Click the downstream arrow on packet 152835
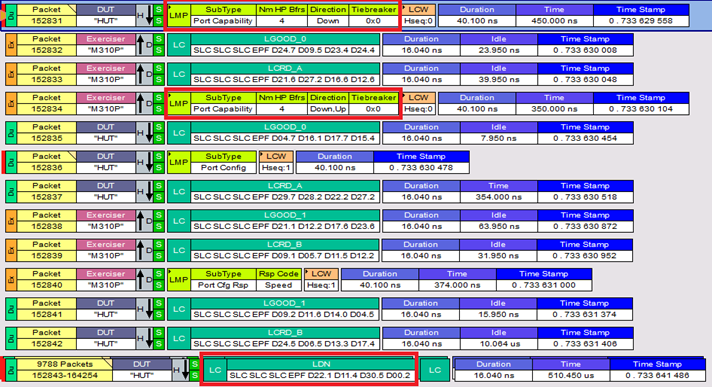The height and width of the screenshot is (387, 712). coord(149,133)
